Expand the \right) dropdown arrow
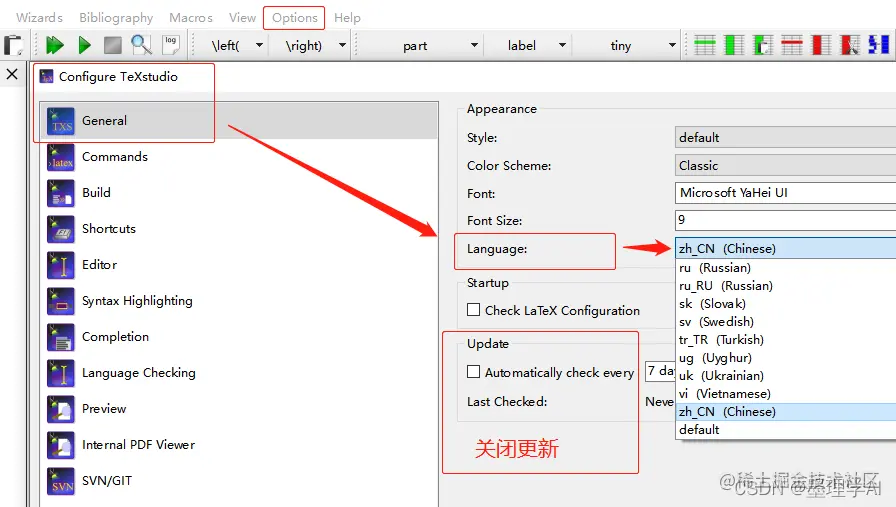The height and width of the screenshot is (507, 896). (x=342, y=45)
